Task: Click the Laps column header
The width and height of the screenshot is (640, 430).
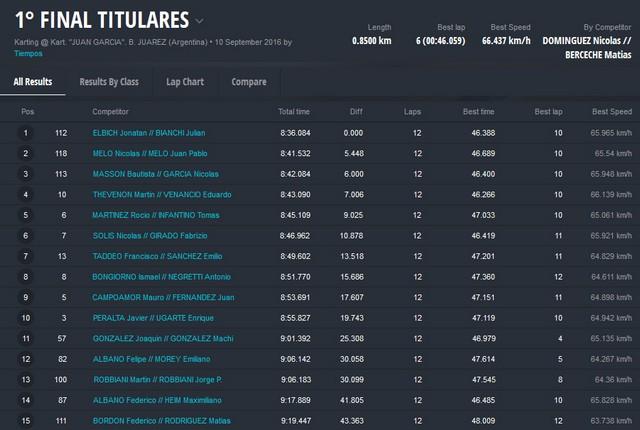Action: 412,111
